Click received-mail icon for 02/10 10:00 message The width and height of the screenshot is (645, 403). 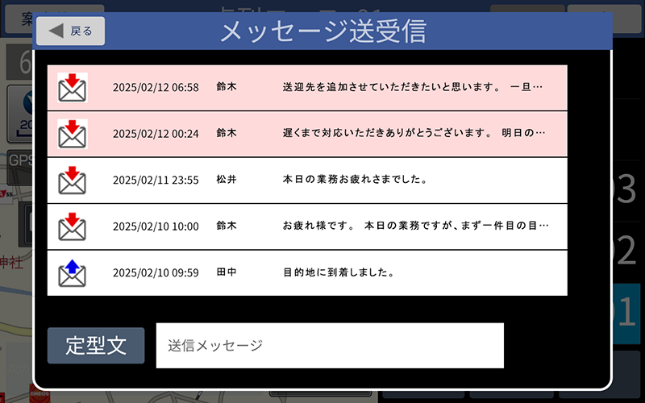[72, 226]
